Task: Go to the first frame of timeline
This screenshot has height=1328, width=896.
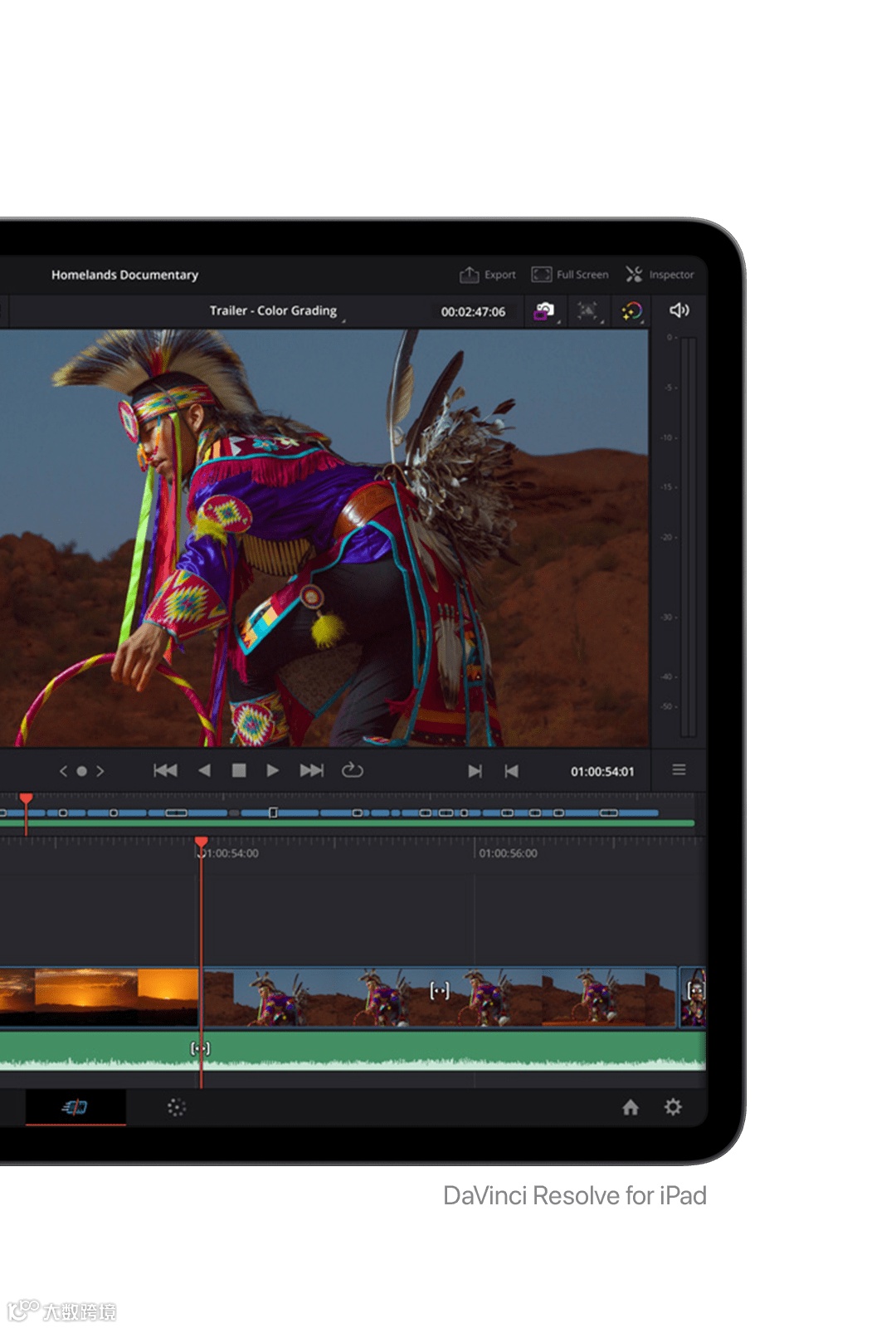Action: 166,771
